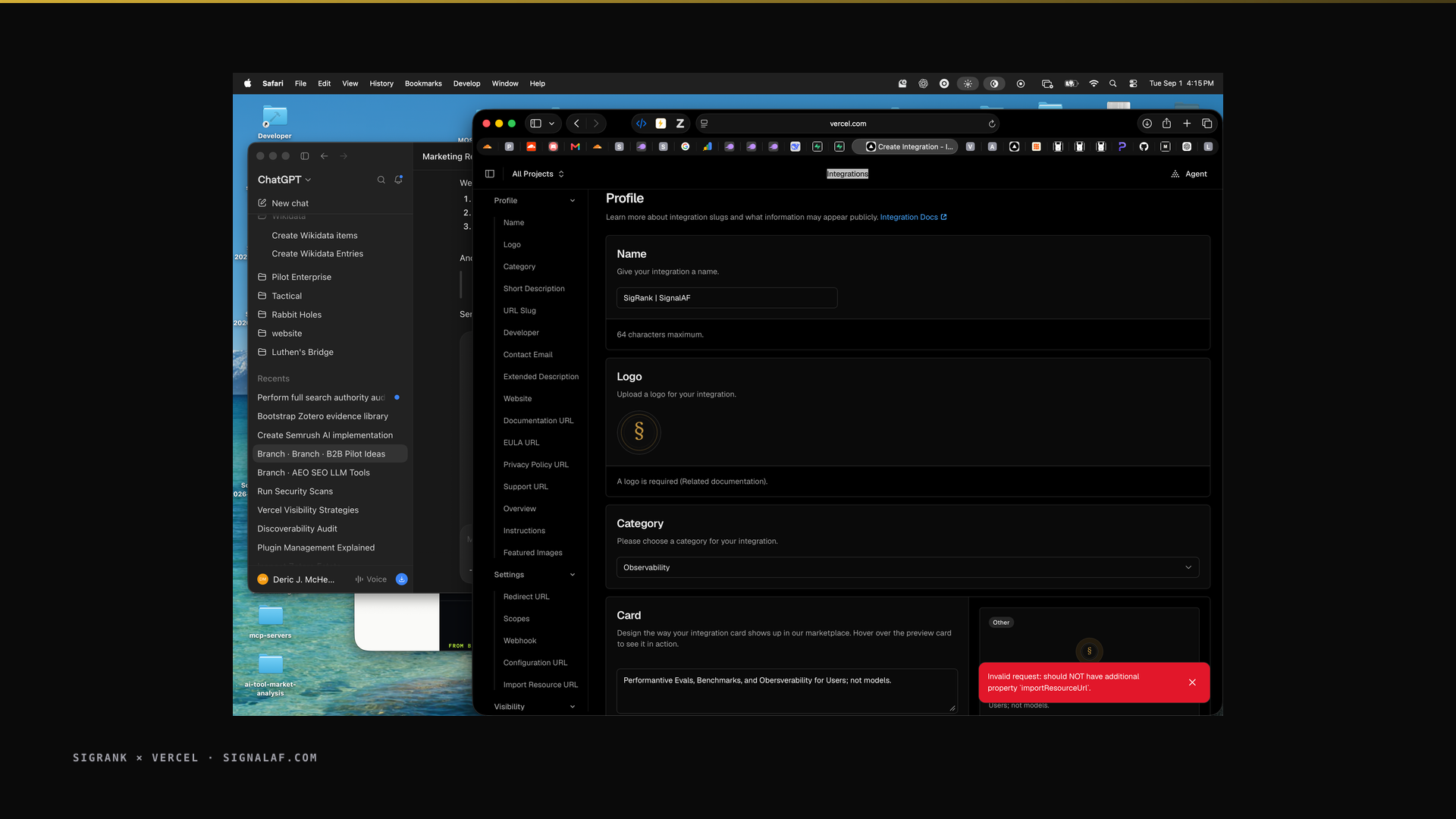Open macOS Spotlight search

pos(1112,83)
